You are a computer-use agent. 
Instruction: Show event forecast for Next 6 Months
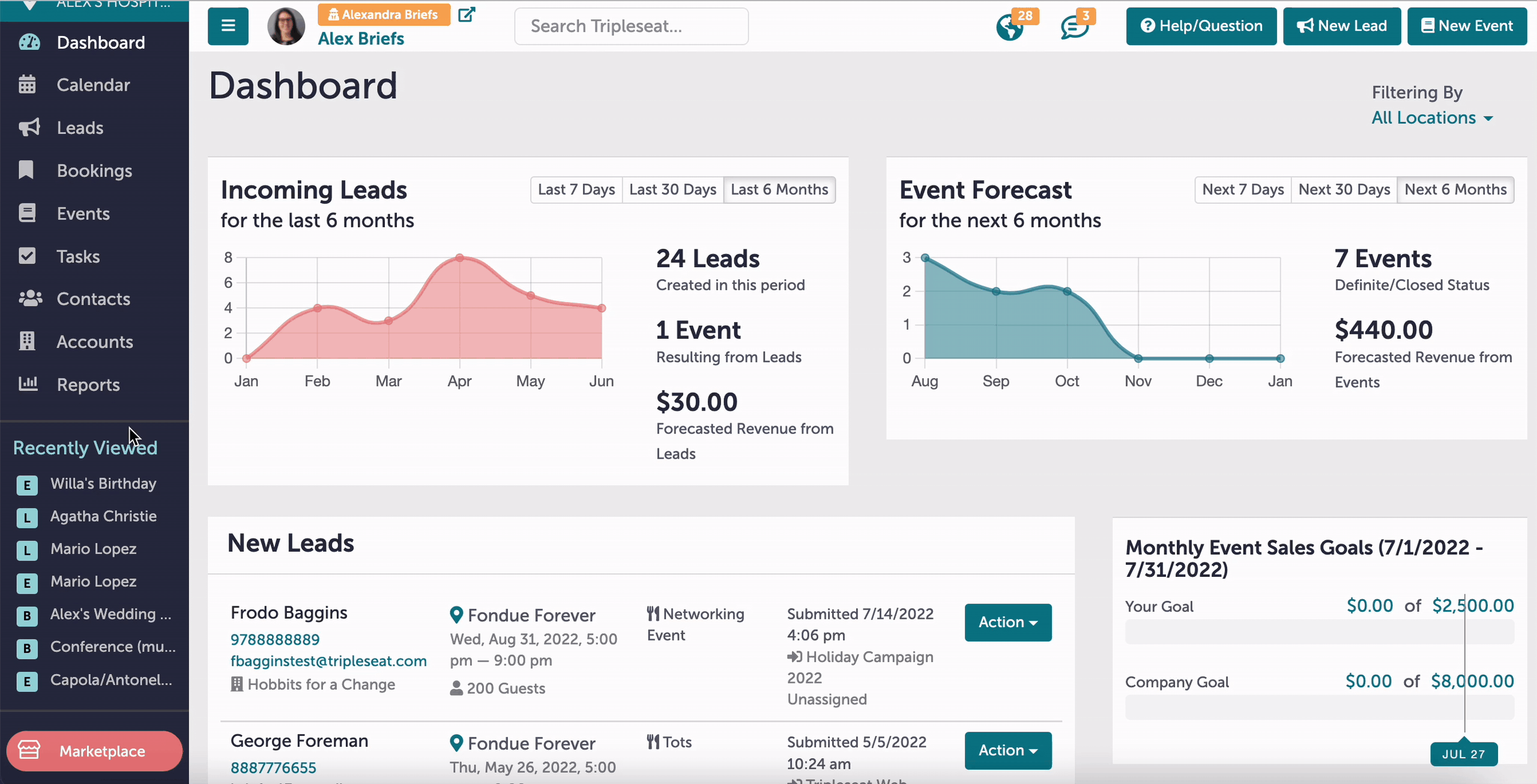tap(1455, 190)
